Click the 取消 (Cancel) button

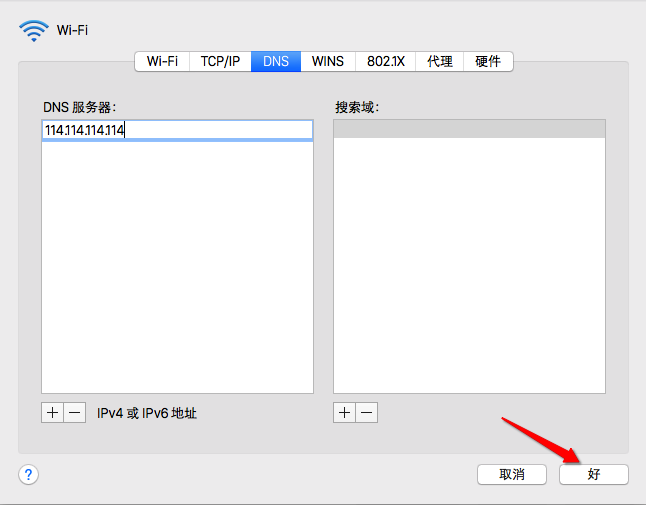coord(511,474)
